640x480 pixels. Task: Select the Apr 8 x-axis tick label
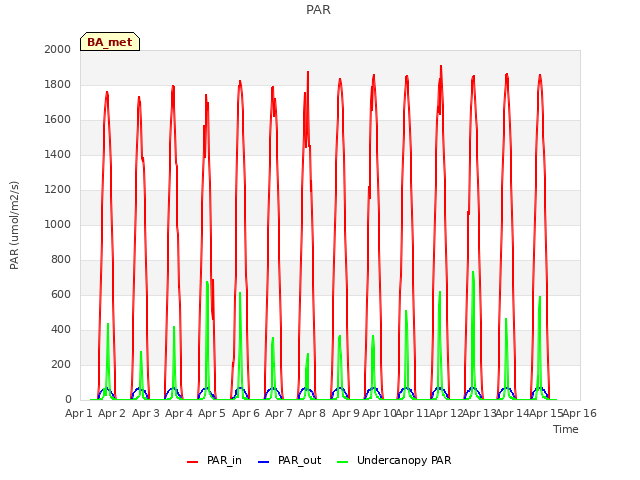312,413
